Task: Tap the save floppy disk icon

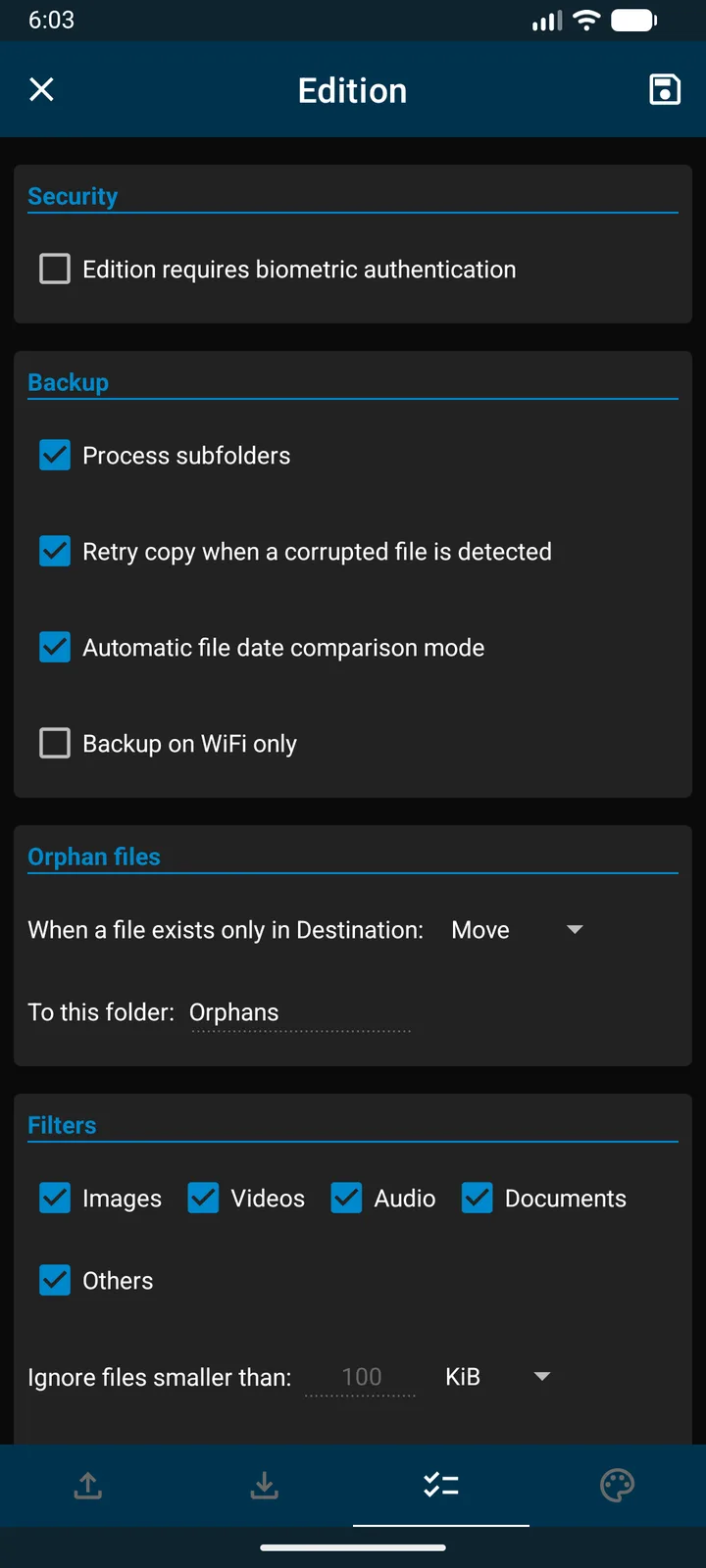Action: point(665,89)
